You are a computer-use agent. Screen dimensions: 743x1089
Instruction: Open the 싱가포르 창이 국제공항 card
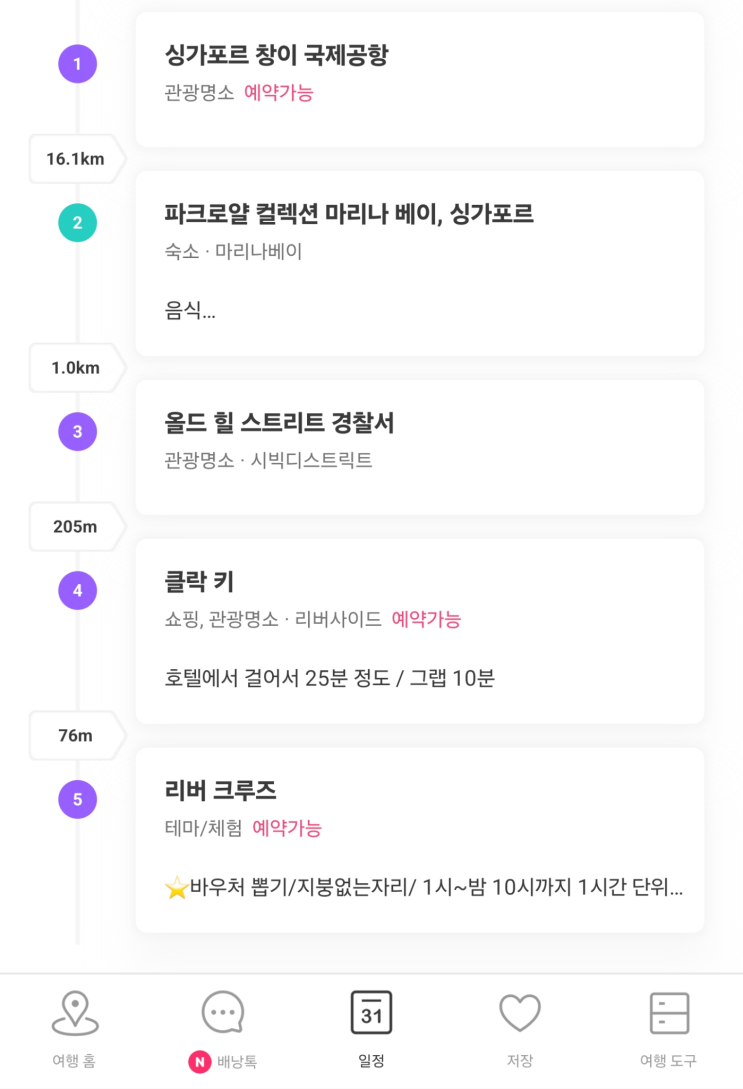pyautogui.click(x=419, y=79)
